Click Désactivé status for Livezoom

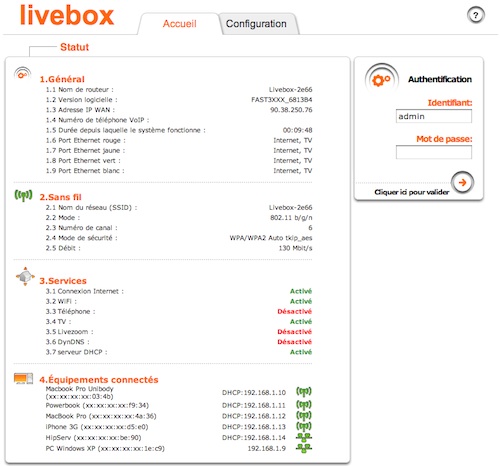[x=294, y=332]
